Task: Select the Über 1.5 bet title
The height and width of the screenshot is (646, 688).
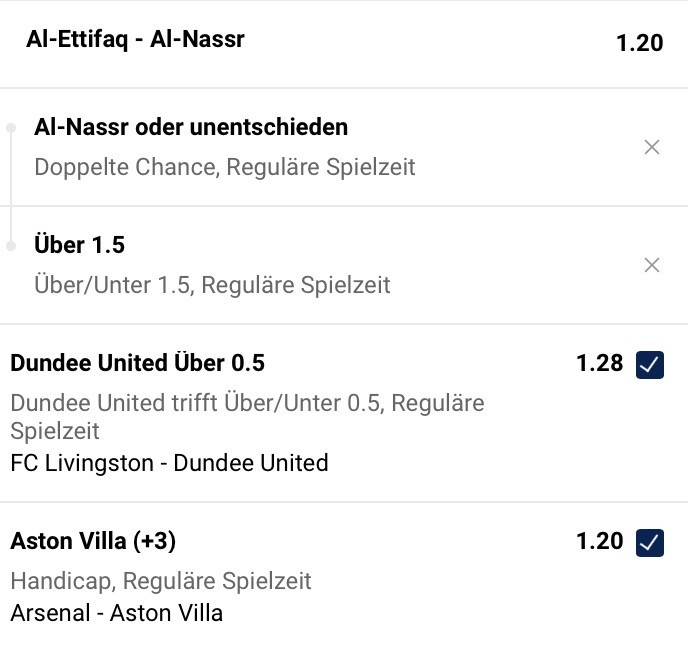Action: [80, 245]
